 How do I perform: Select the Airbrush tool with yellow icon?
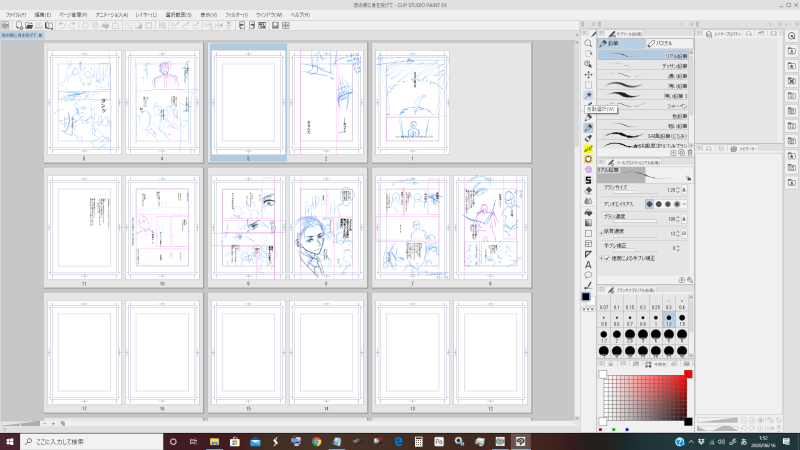588,148
